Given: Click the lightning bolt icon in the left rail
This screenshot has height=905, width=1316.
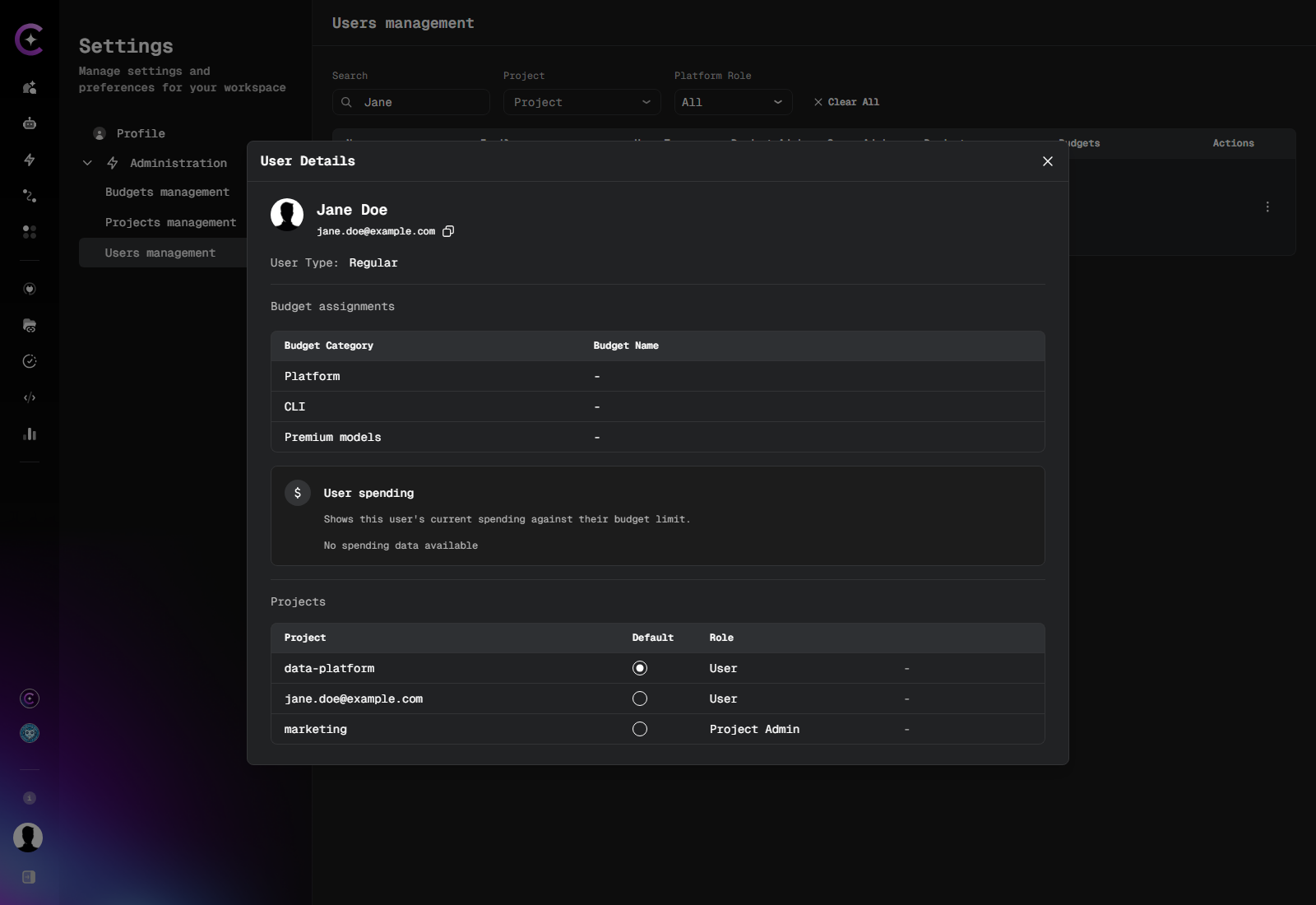Looking at the screenshot, I should pos(30,160).
